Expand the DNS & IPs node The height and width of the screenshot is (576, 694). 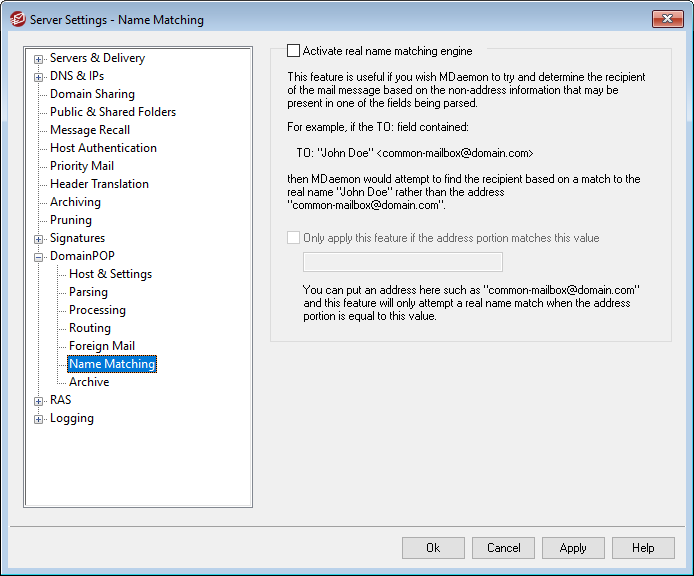[39, 76]
